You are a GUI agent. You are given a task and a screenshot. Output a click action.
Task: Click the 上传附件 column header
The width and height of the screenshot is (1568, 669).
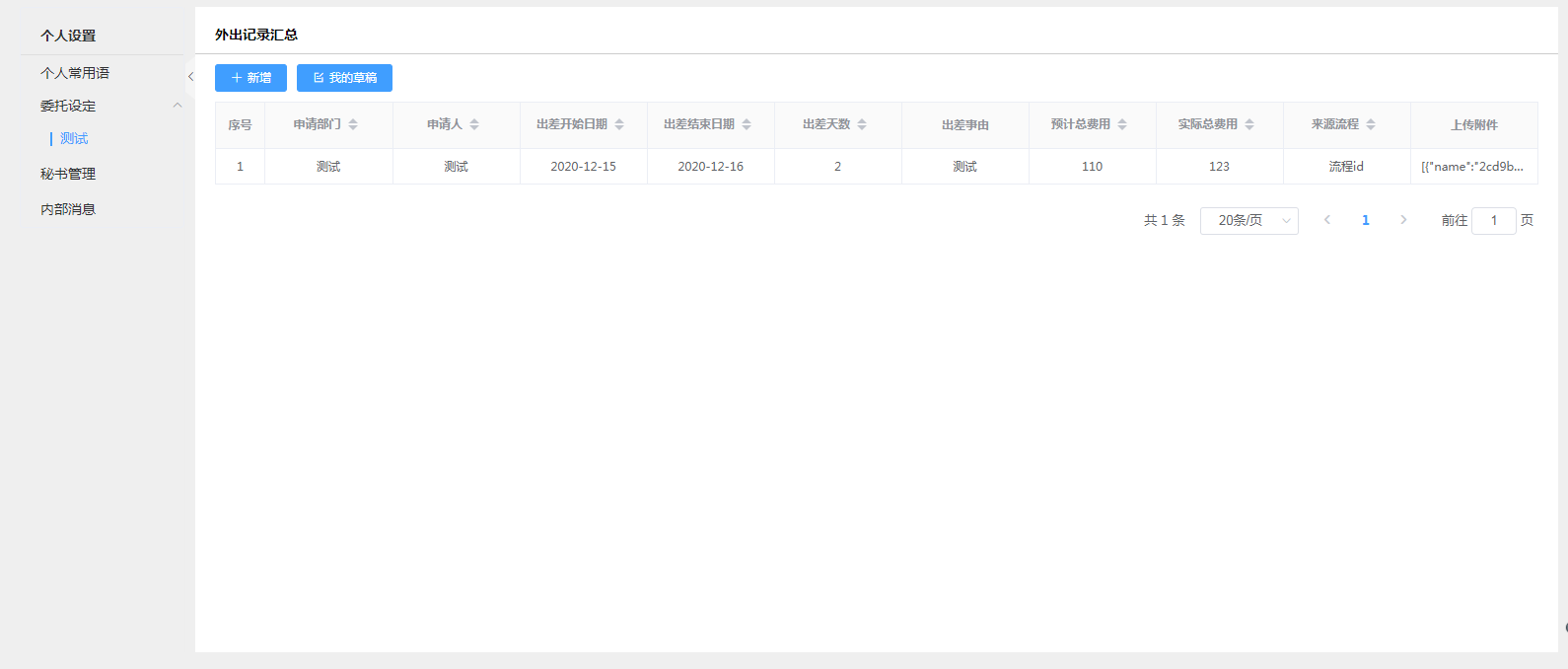[x=1474, y=125]
